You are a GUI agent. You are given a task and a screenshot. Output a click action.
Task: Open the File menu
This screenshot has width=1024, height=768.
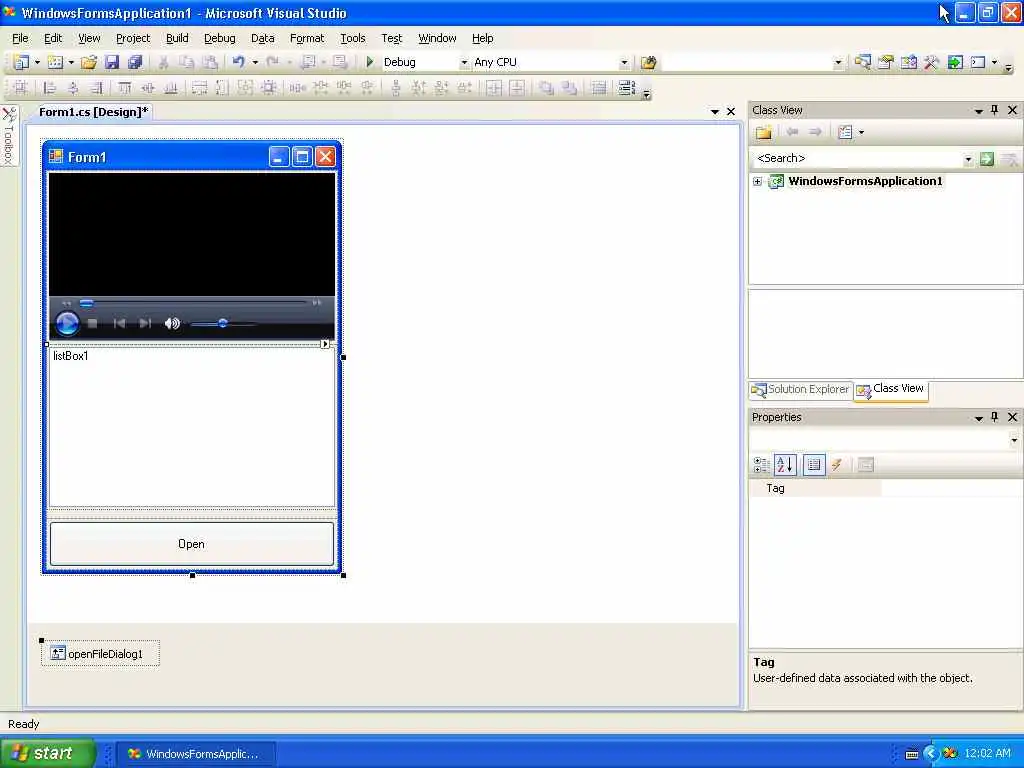pyautogui.click(x=20, y=39)
